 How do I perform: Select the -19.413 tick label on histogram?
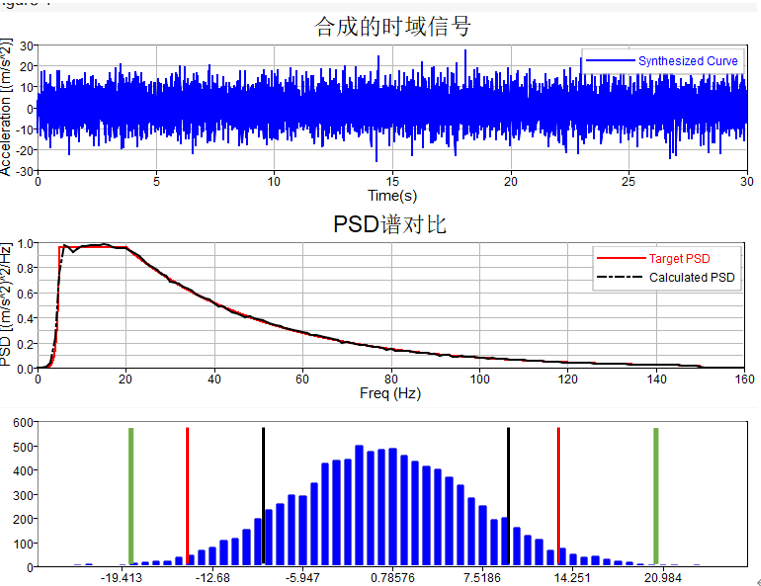122,577
